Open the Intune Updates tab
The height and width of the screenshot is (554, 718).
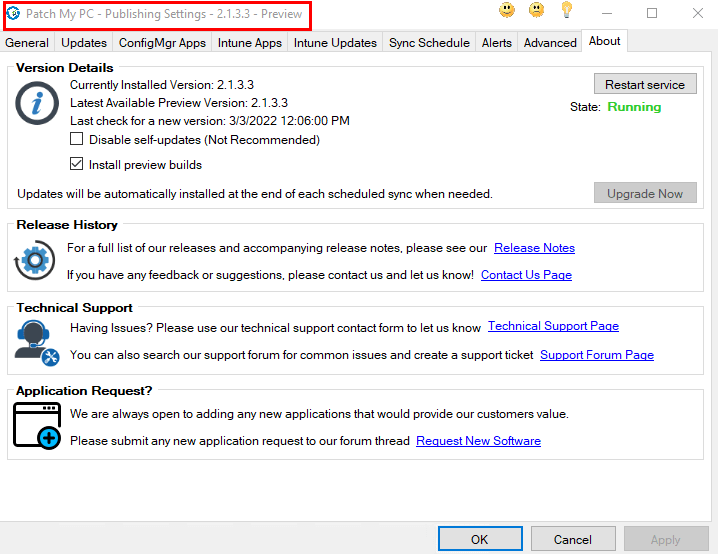pyautogui.click(x=335, y=43)
